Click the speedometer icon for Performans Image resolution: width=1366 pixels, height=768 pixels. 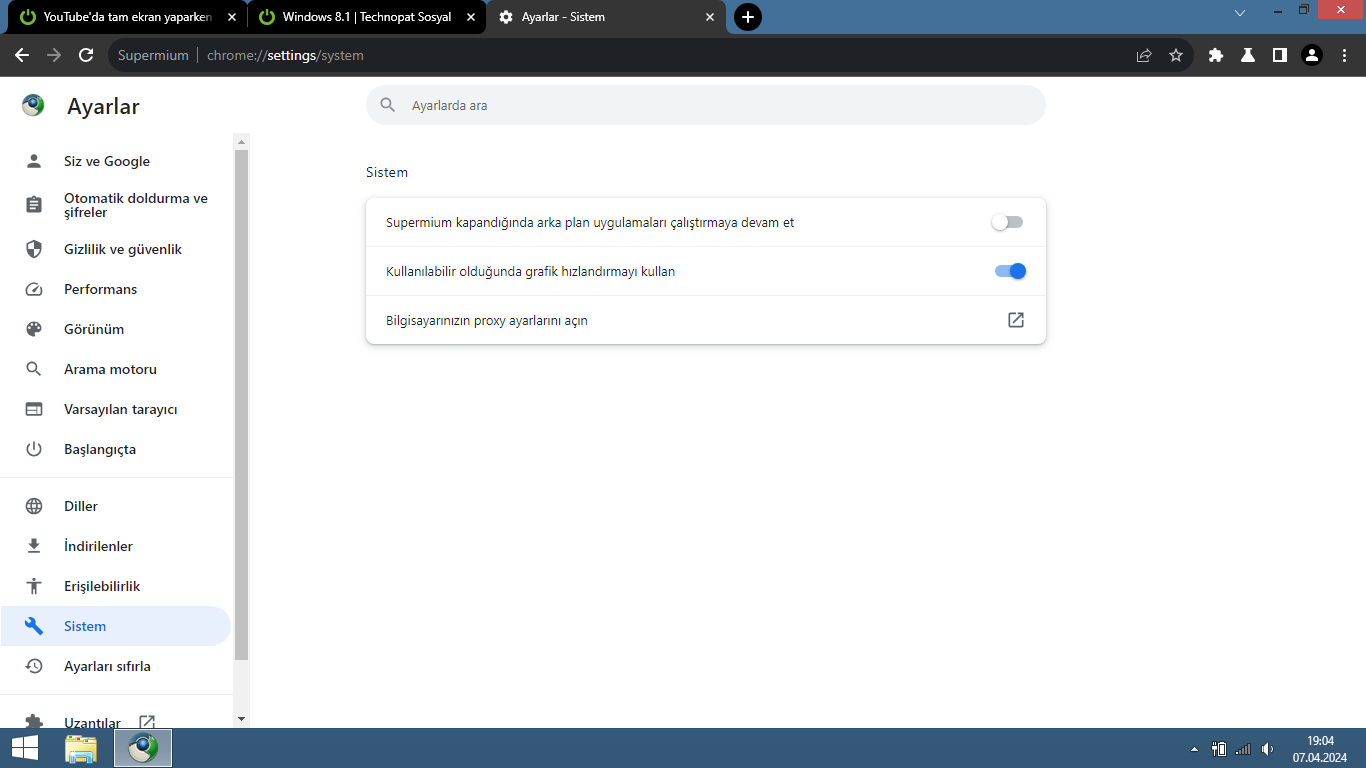[34, 289]
